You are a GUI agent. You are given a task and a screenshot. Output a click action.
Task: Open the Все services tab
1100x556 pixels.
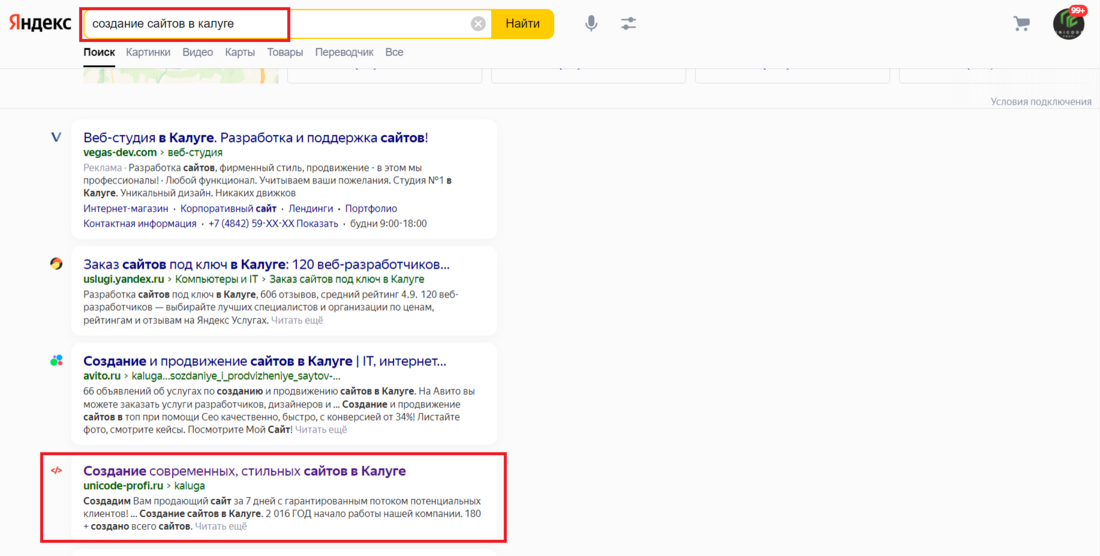pyautogui.click(x=394, y=53)
